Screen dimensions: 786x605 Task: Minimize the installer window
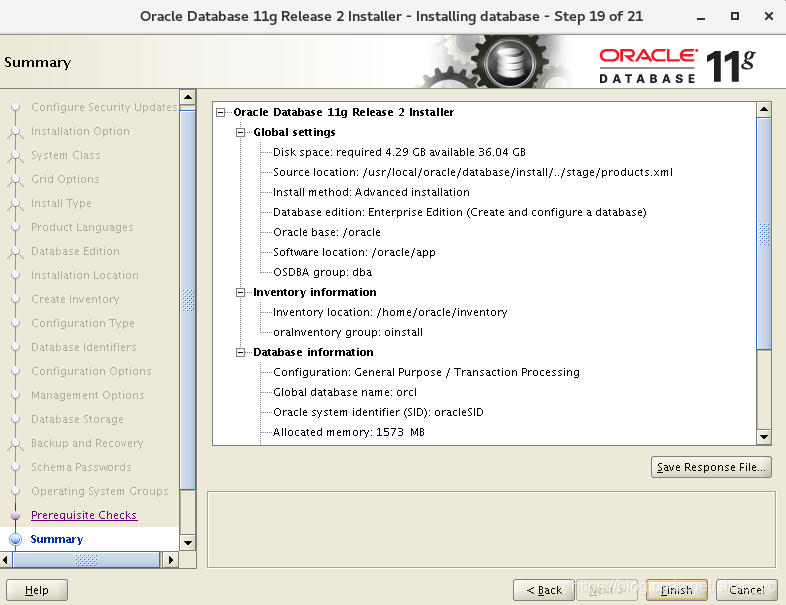pos(701,17)
